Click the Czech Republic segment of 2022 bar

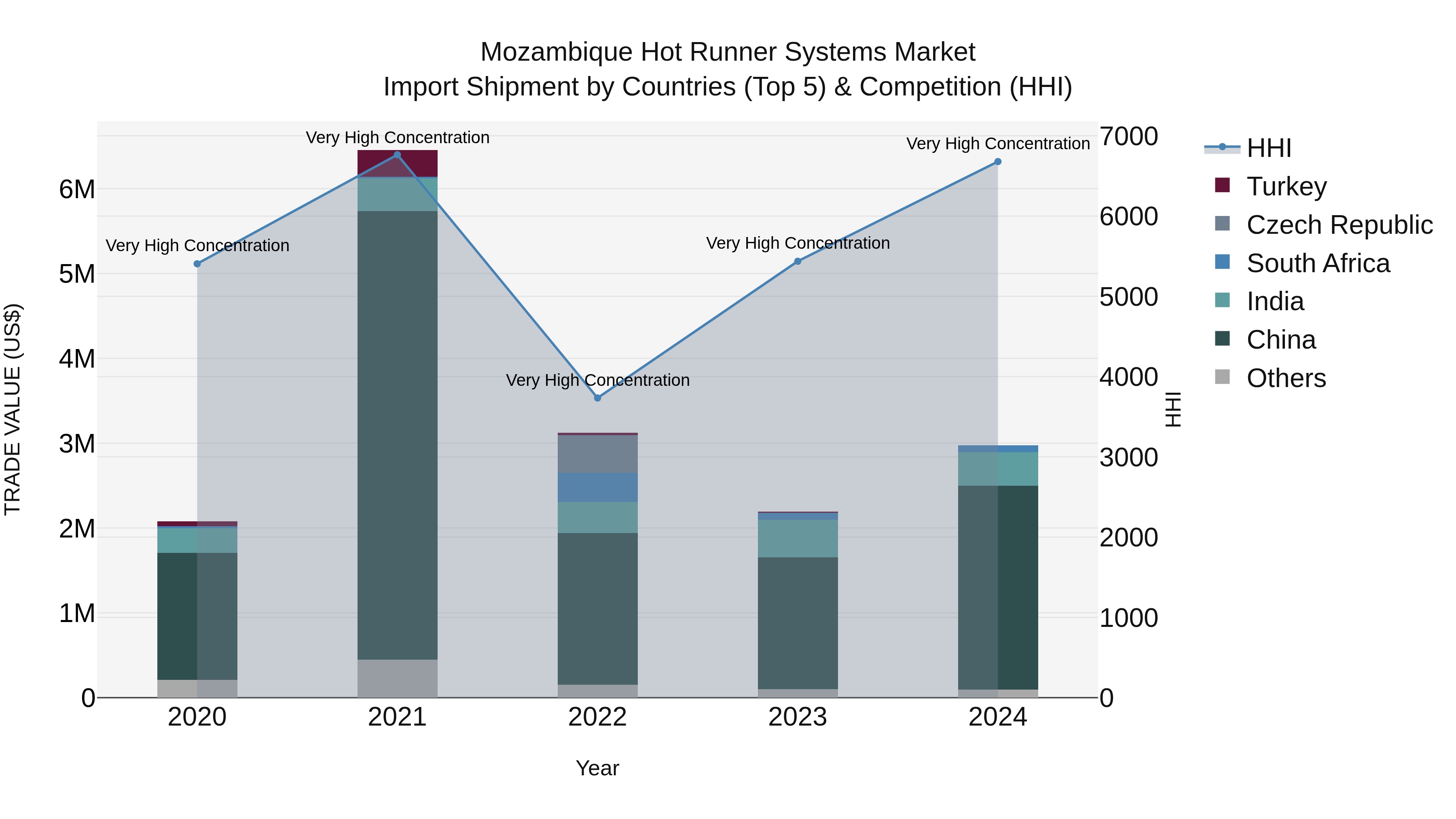click(x=597, y=454)
